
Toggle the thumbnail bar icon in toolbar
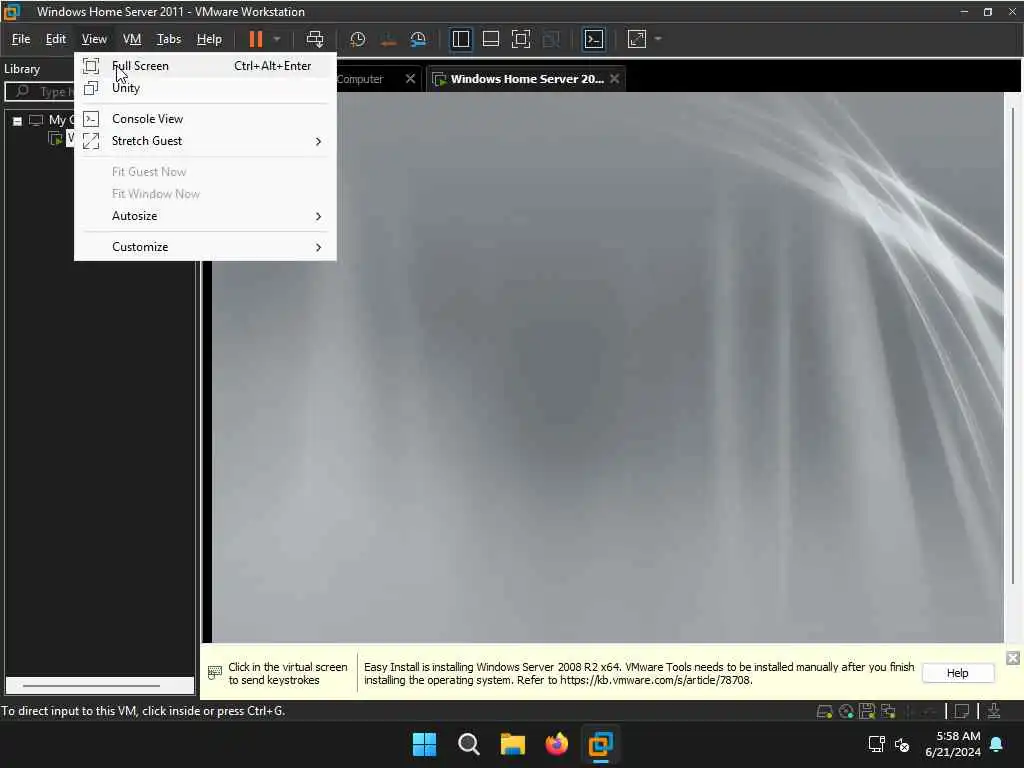tap(490, 39)
